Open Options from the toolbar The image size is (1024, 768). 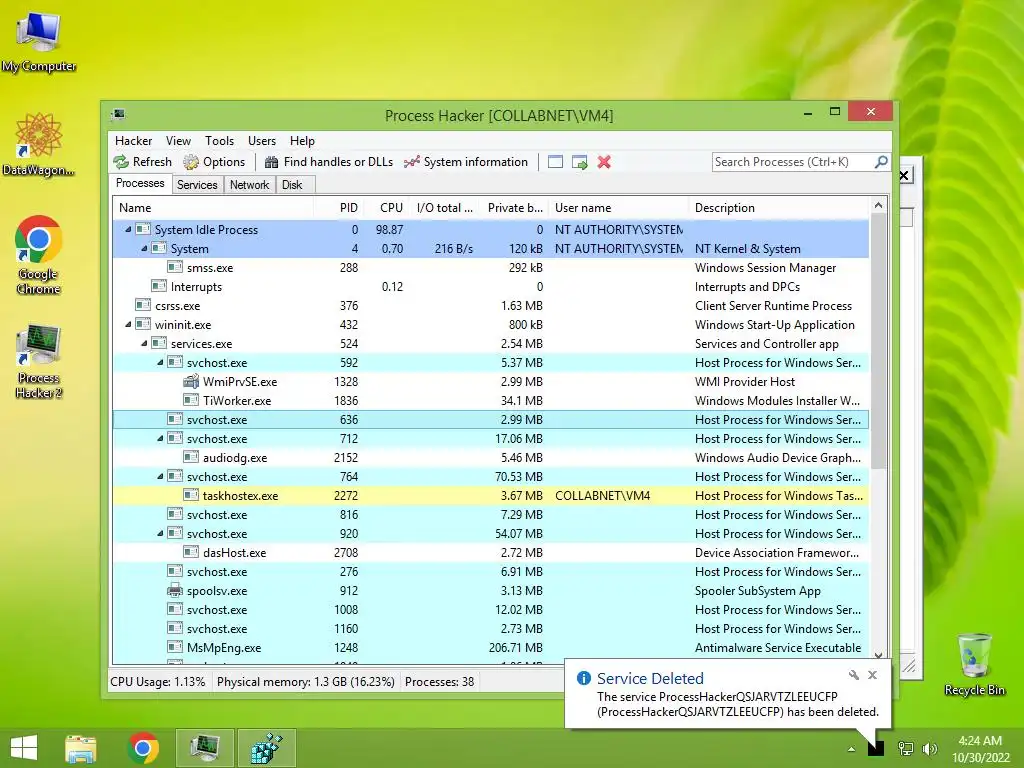[x=214, y=162]
